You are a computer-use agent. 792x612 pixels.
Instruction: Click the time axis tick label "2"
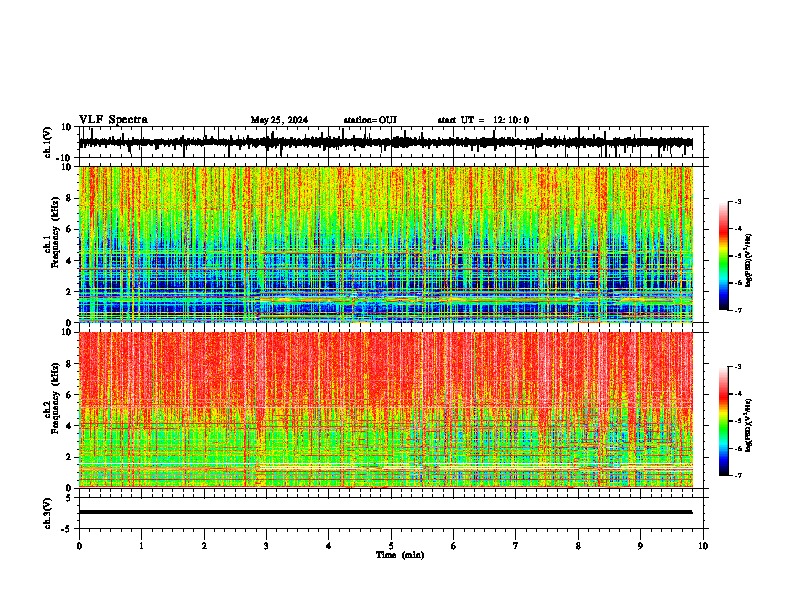[204, 546]
